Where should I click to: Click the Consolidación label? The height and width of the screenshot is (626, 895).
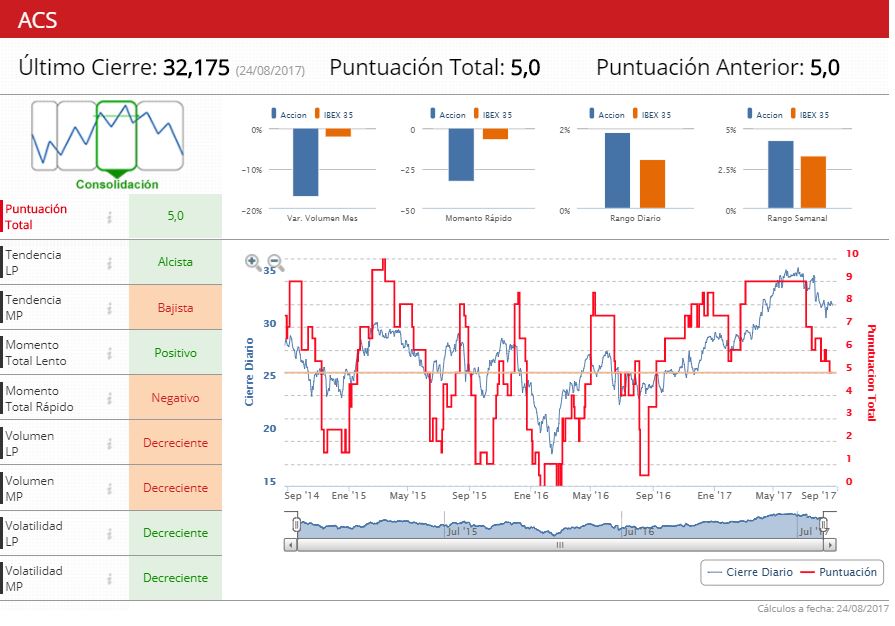click(117, 184)
